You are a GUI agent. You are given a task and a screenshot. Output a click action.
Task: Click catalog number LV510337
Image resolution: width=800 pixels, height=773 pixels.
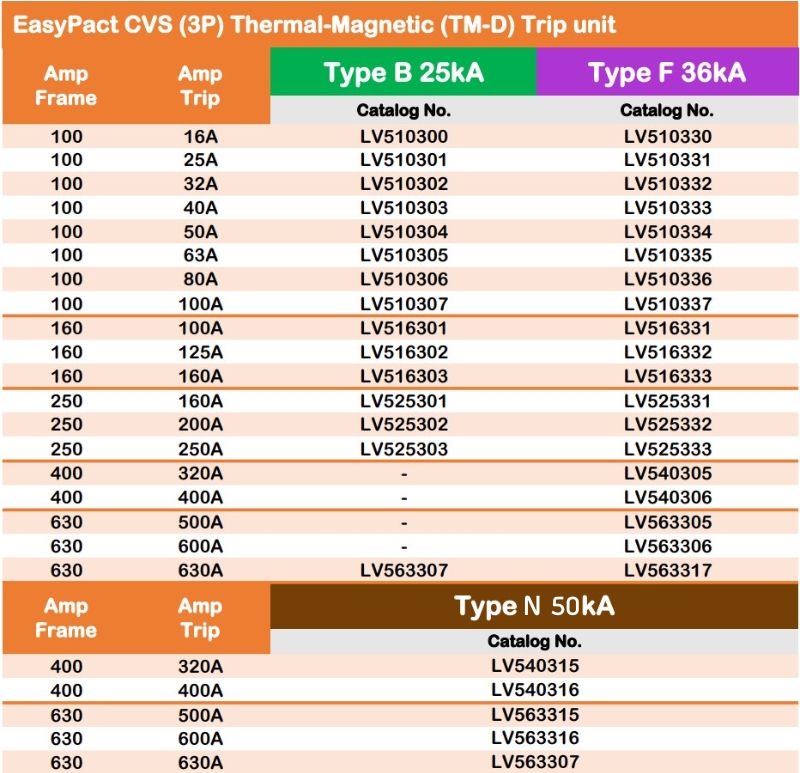[667, 304]
